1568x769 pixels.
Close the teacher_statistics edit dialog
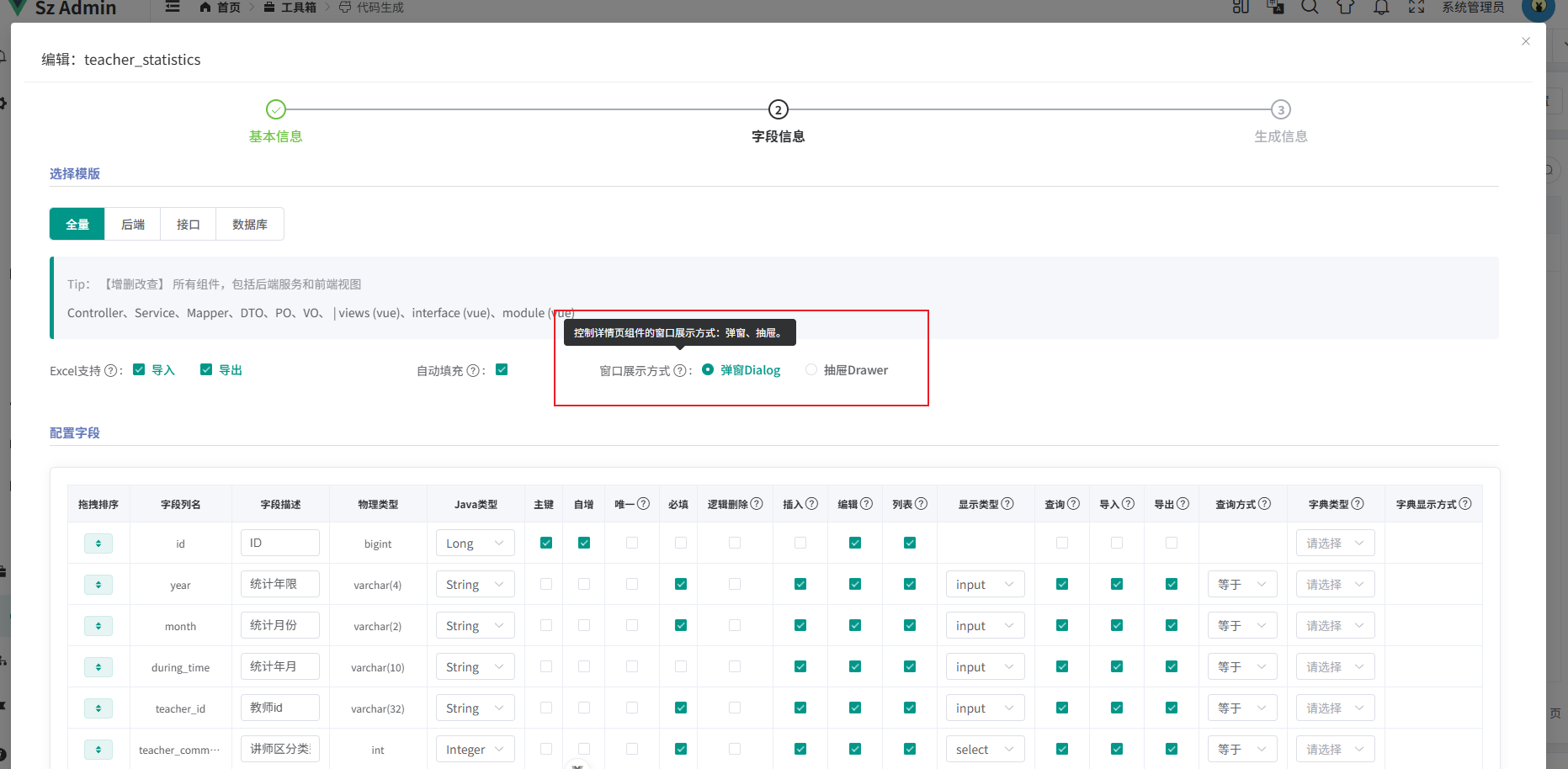click(x=1526, y=41)
